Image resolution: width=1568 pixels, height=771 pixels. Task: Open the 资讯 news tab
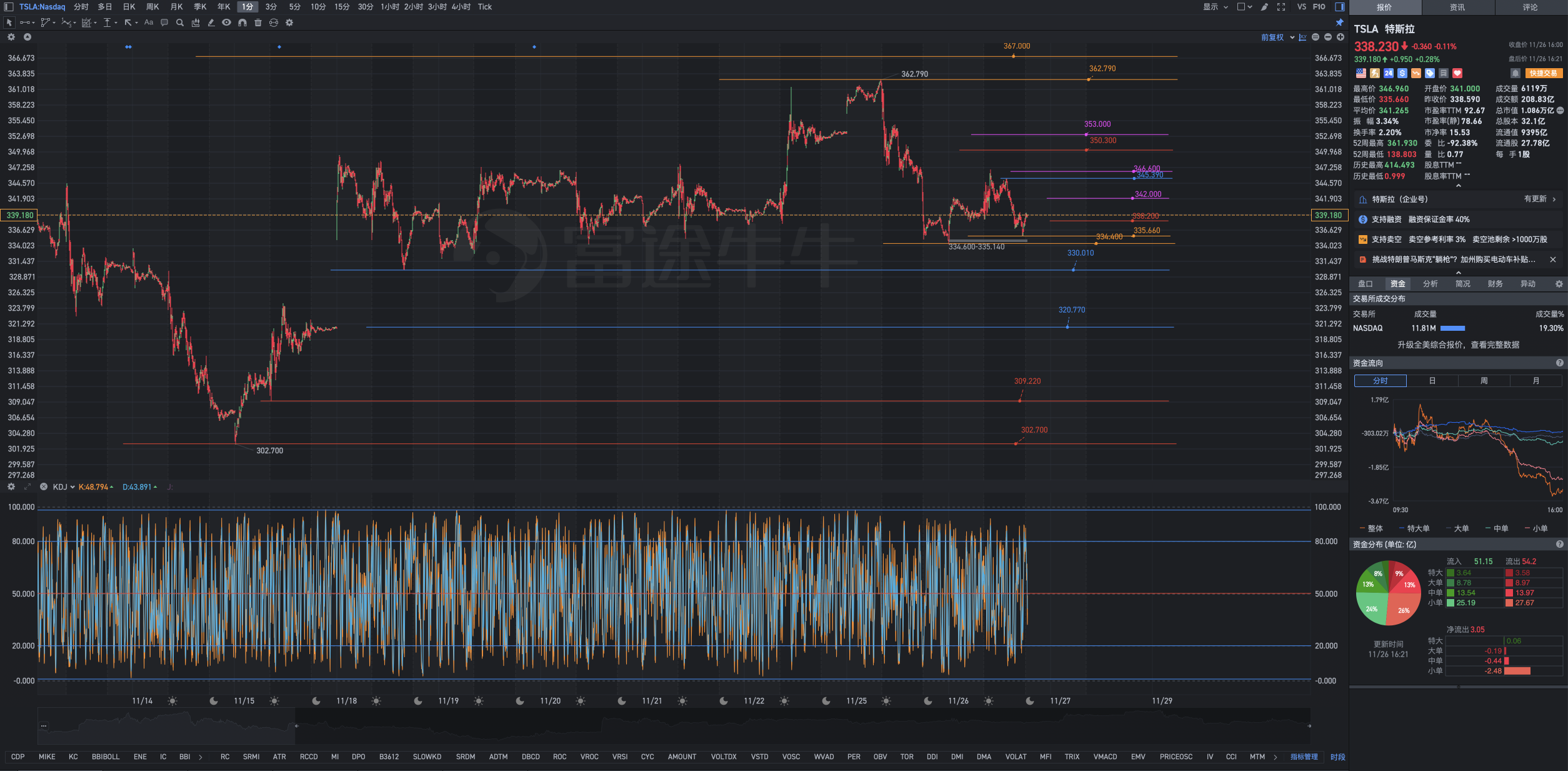coord(1457,8)
